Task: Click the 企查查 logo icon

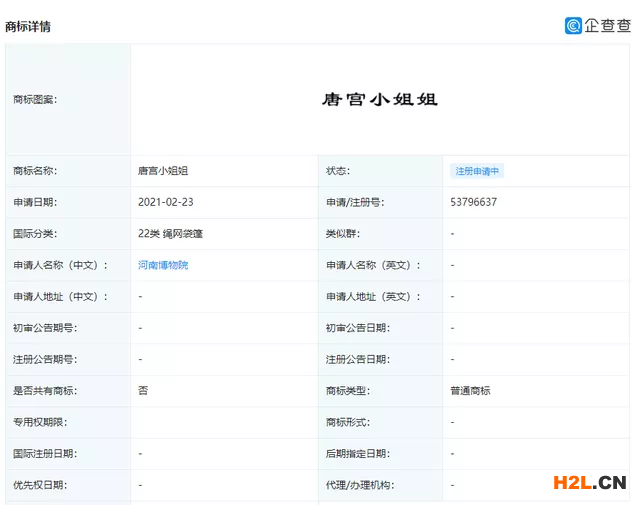Action: pyautogui.click(x=573, y=26)
